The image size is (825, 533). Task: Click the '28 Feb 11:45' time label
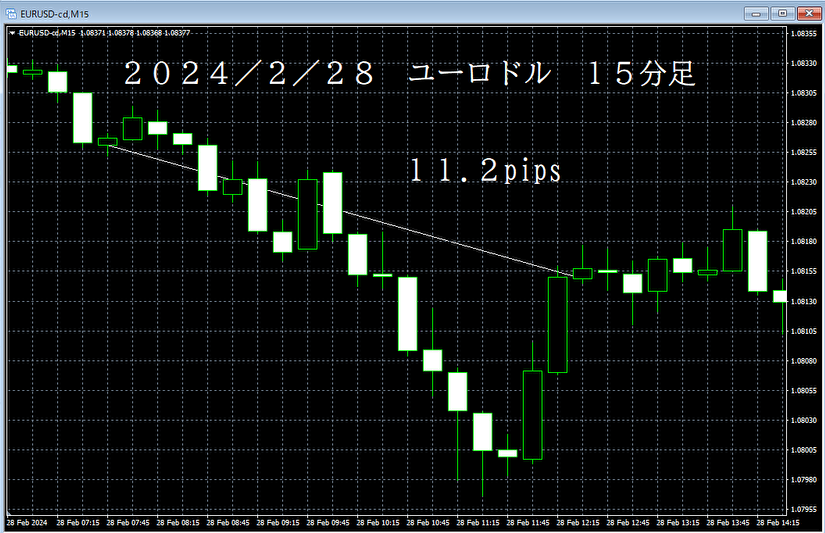tap(528, 522)
